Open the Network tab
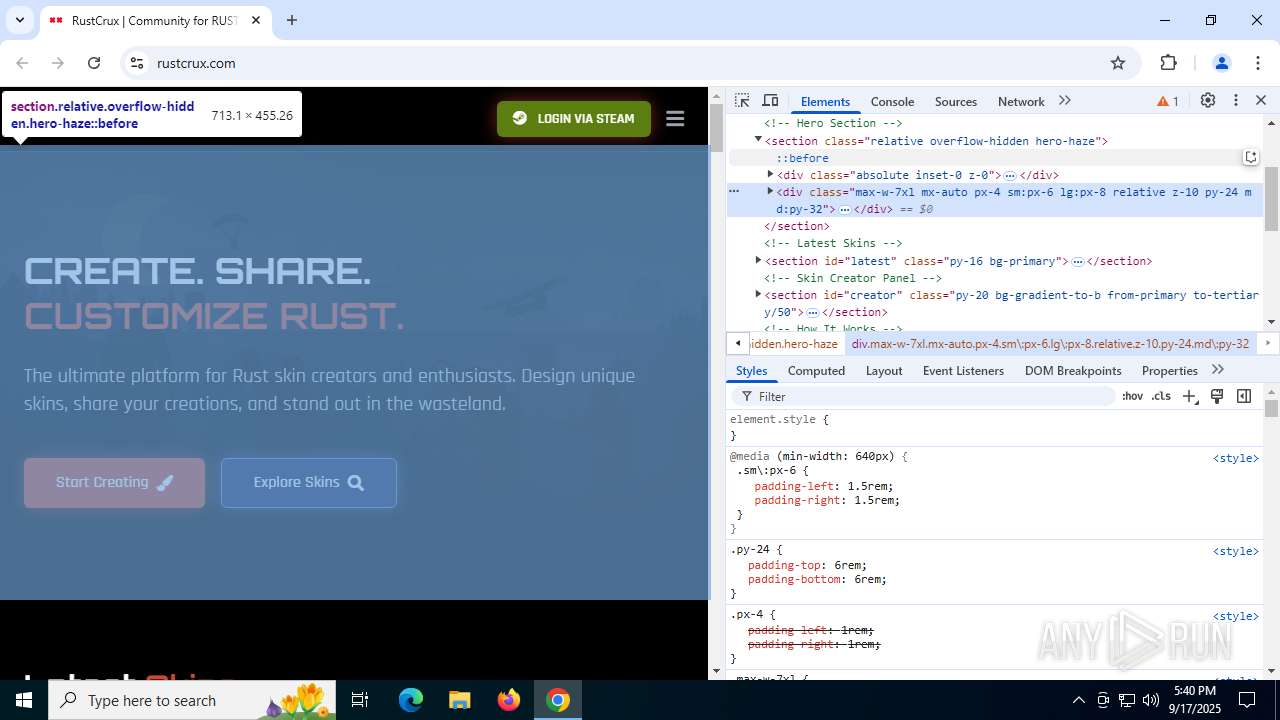 coord(1021,101)
